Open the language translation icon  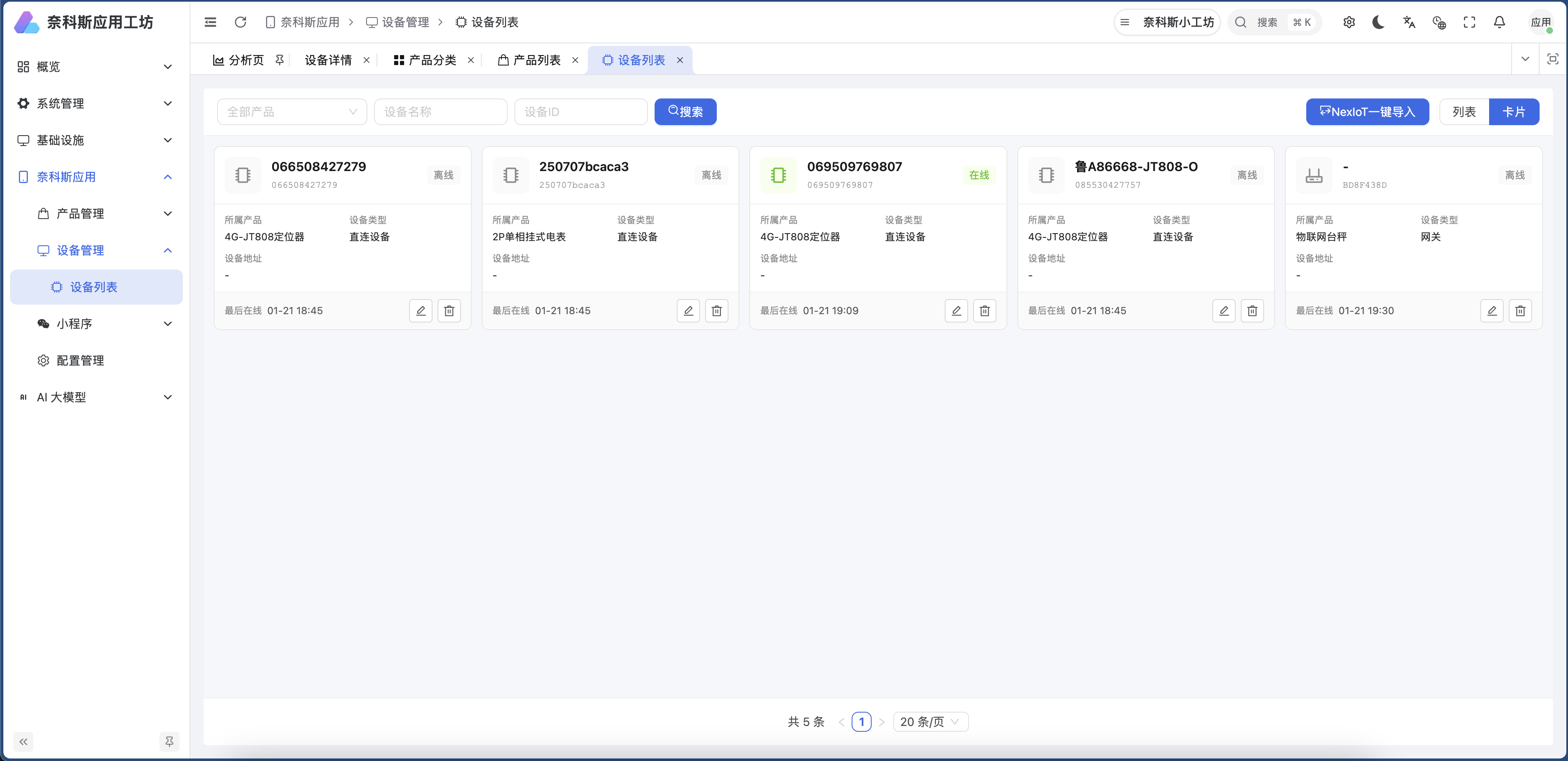(1409, 23)
